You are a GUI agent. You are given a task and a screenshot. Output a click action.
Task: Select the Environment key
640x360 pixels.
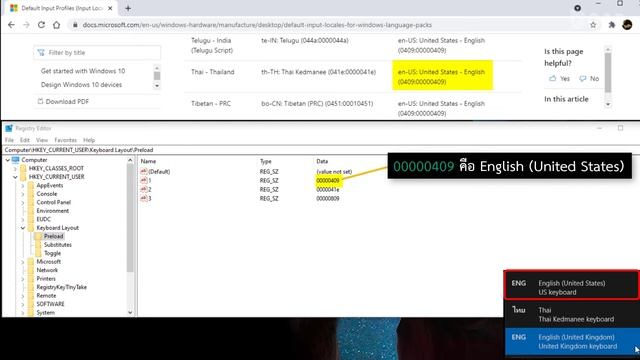(x=53, y=211)
